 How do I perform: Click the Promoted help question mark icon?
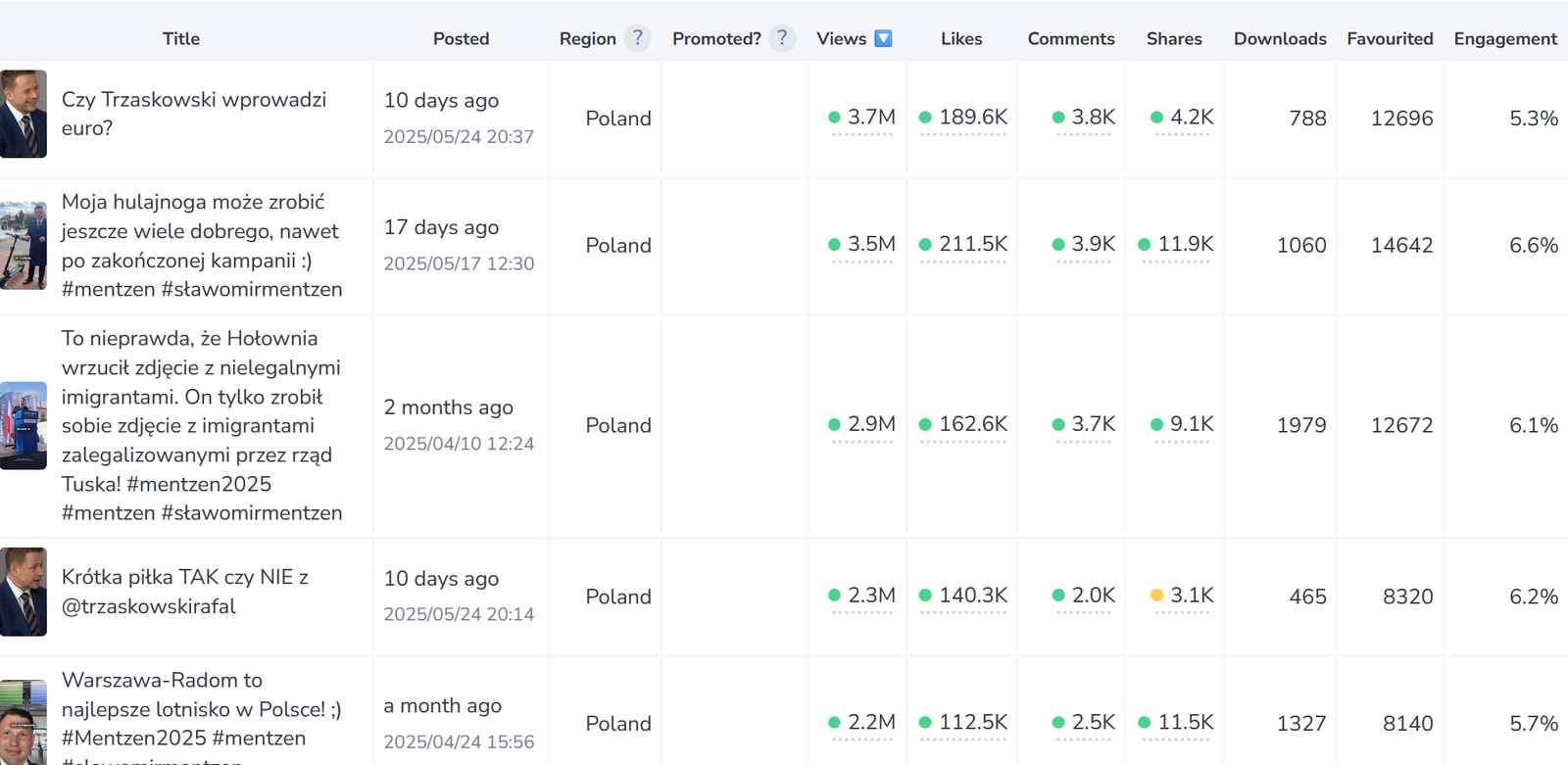(x=781, y=38)
